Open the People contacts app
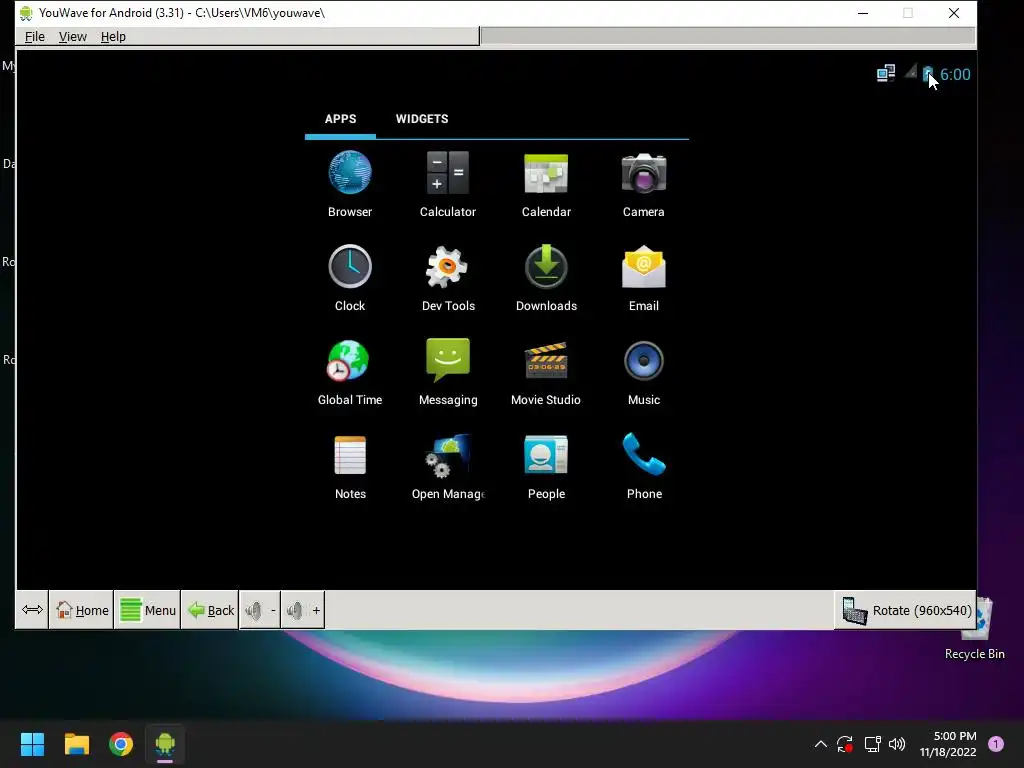The height and width of the screenshot is (768, 1024). [x=546, y=466]
